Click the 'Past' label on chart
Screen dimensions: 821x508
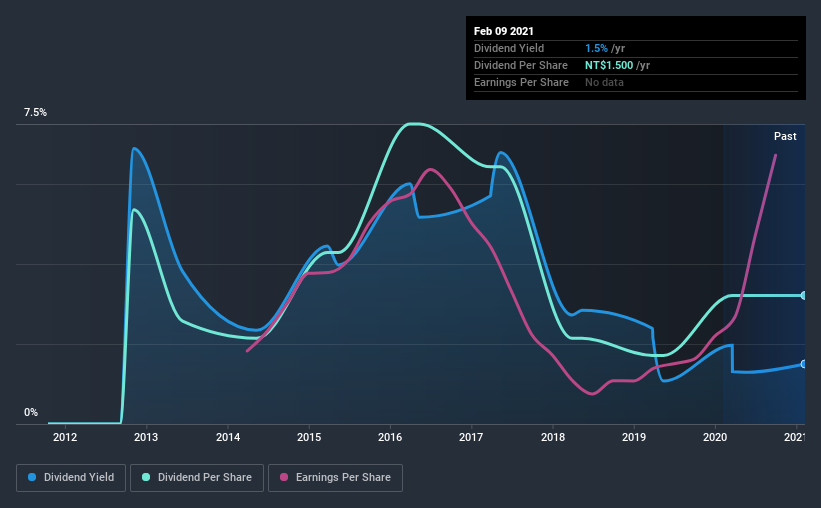785,136
